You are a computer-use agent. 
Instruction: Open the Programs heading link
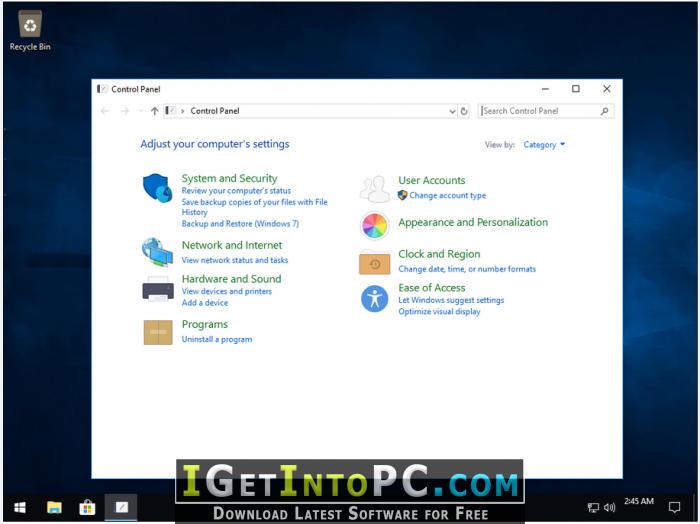click(204, 324)
